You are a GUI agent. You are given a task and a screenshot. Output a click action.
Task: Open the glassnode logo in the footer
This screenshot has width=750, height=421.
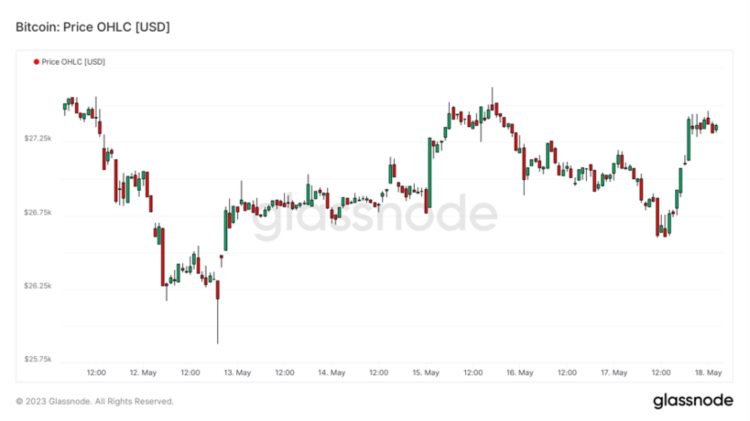pyautogui.click(x=692, y=401)
